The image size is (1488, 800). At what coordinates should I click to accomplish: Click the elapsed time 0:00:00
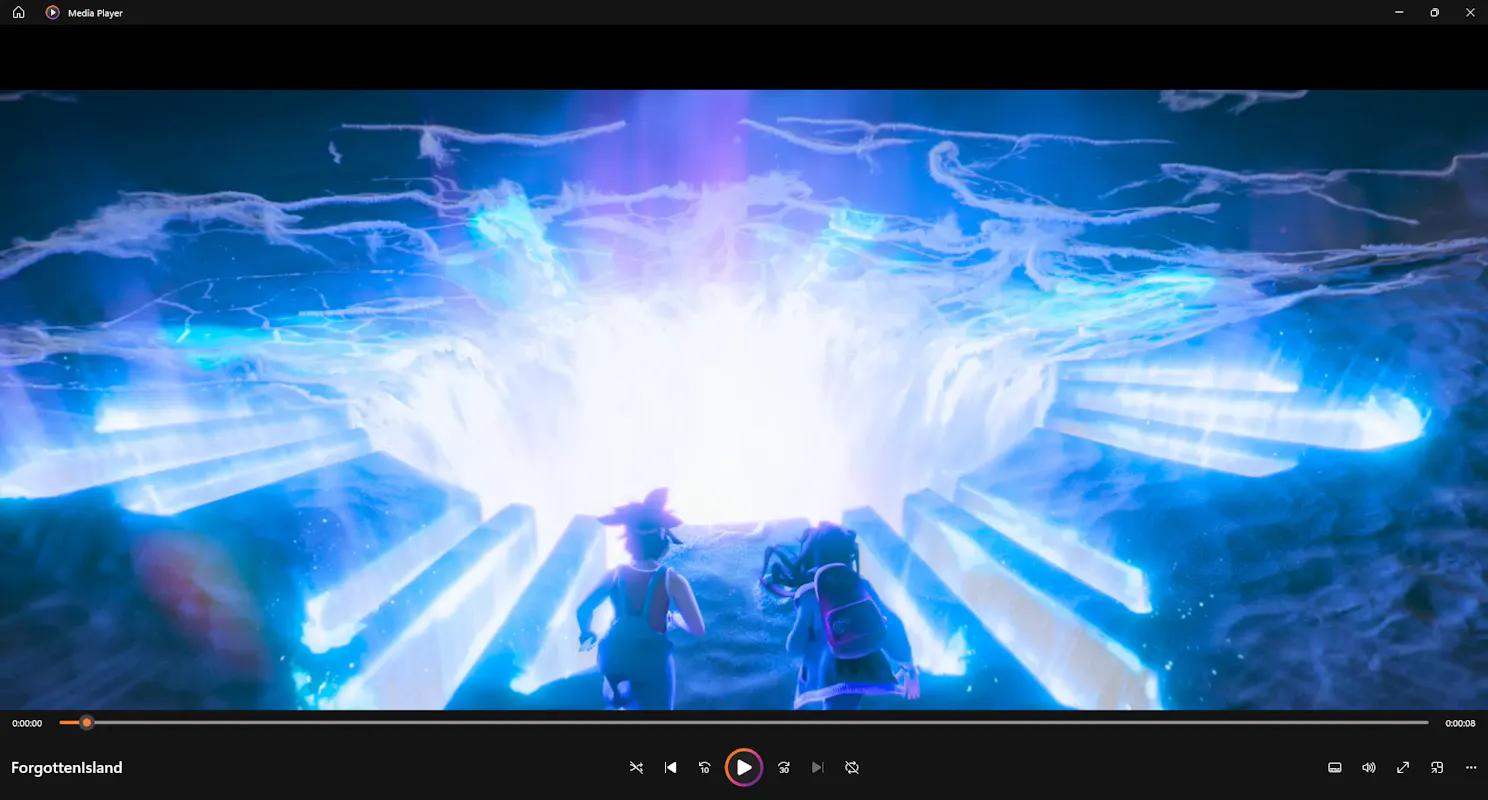pos(27,723)
